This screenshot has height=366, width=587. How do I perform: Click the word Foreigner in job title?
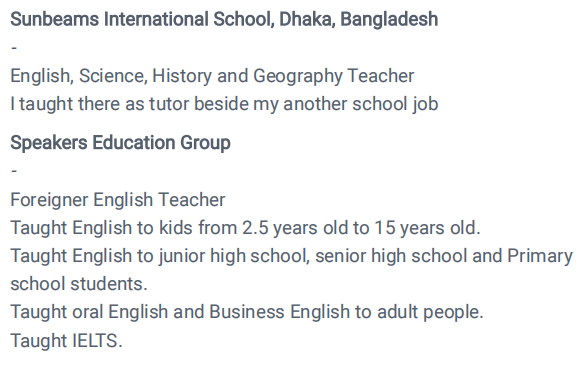point(49,200)
